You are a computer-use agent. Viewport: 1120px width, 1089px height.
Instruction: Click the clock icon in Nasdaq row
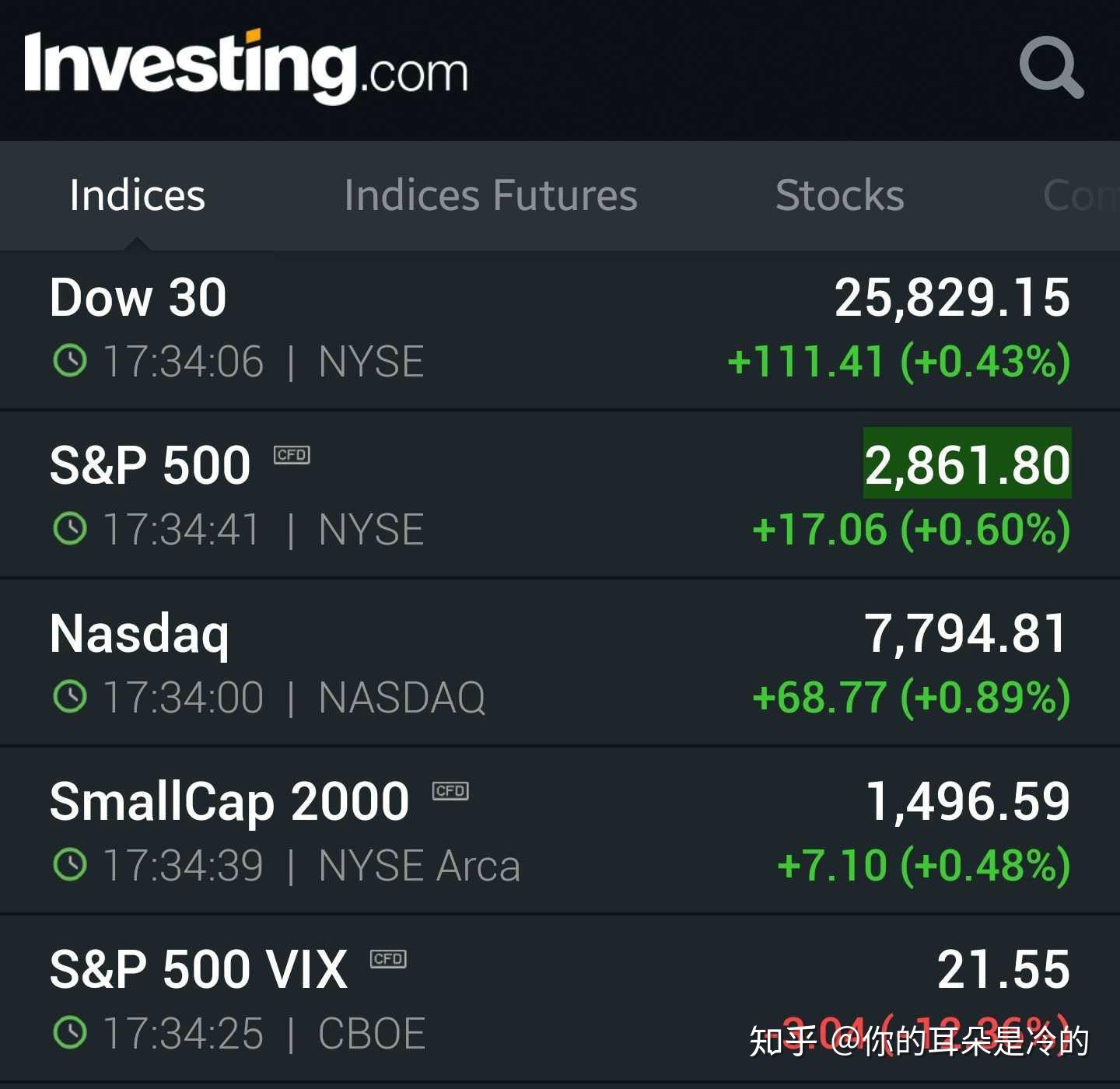[70, 696]
